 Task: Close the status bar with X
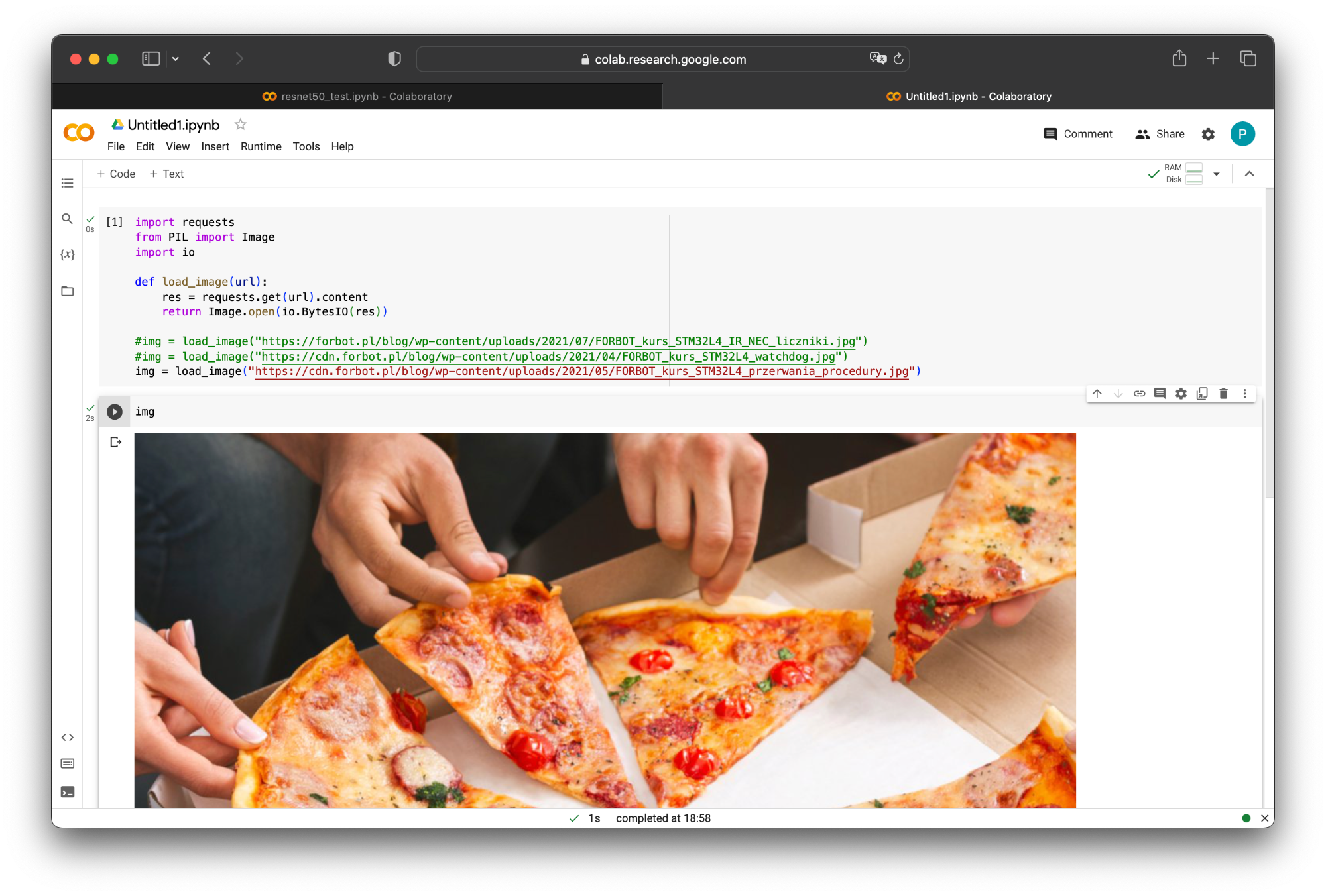pos(1264,818)
